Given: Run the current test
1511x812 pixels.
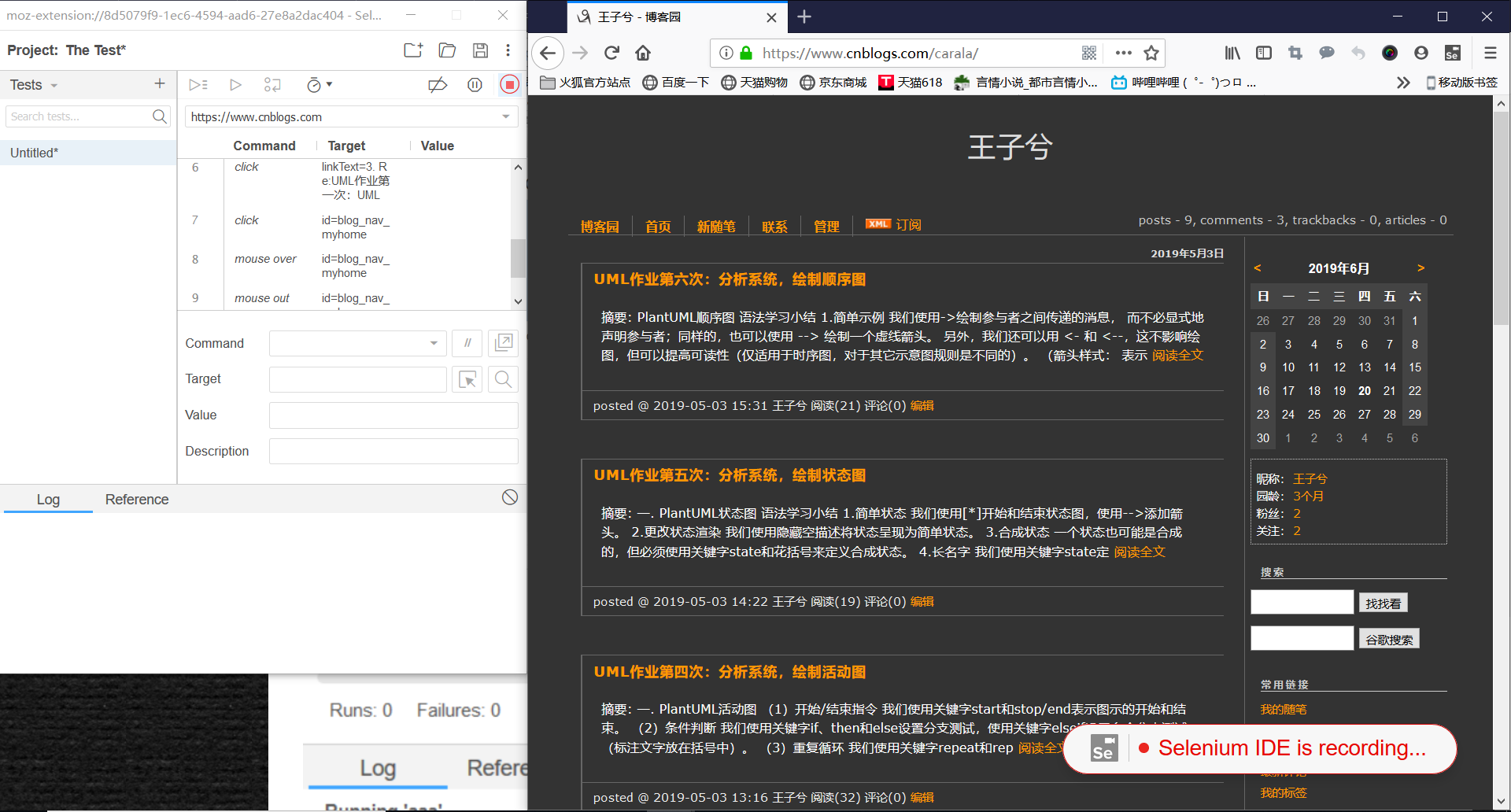Looking at the screenshot, I should click(x=235, y=85).
